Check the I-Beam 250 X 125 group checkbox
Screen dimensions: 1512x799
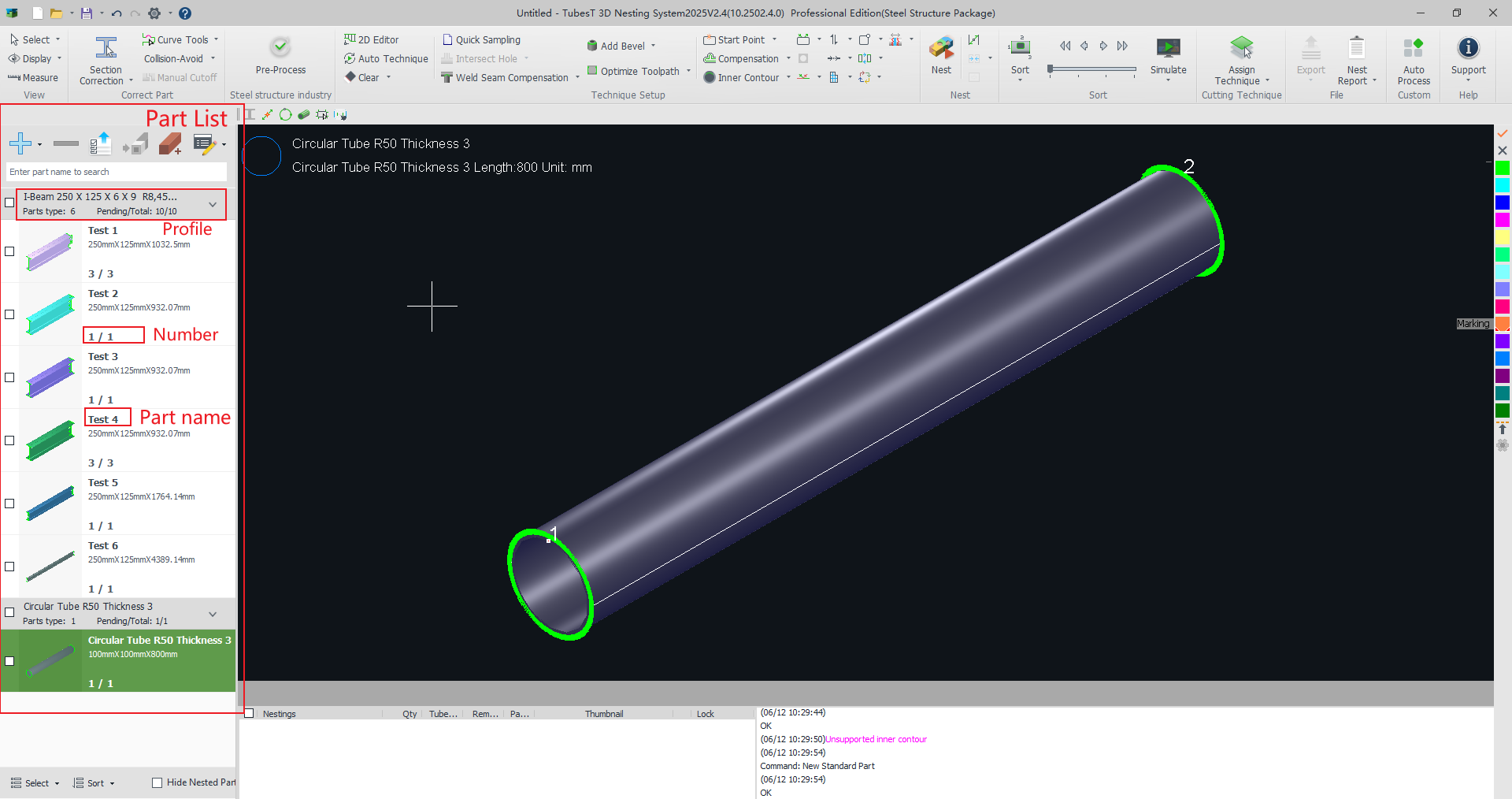click(x=9, y=203)
